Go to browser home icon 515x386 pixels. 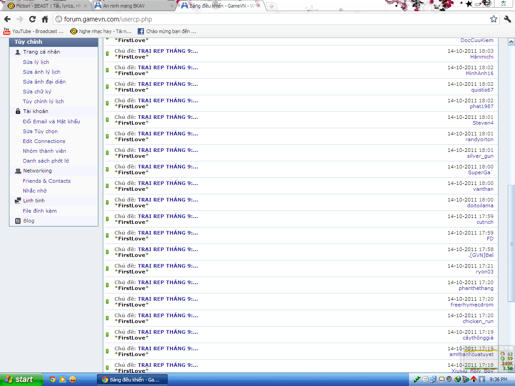tap(45, 19)
